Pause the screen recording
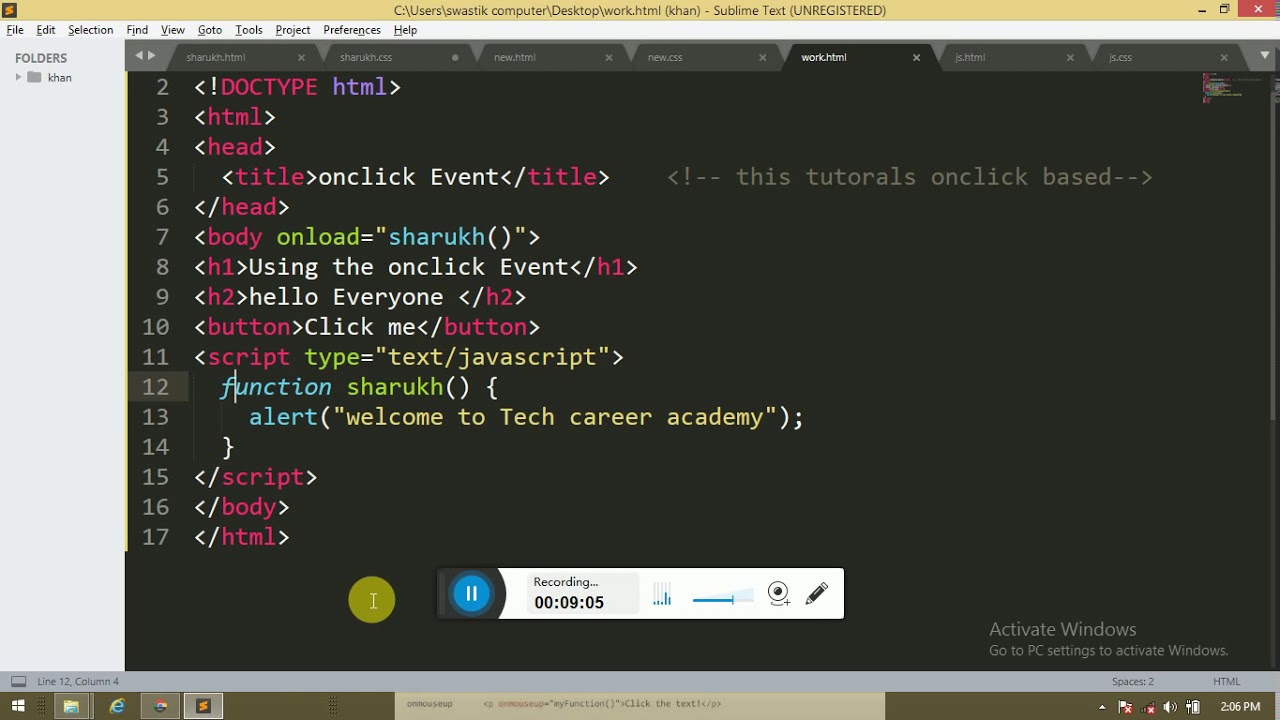The height and width of the screenshot is (720, 1280). [x=471, y=594]
